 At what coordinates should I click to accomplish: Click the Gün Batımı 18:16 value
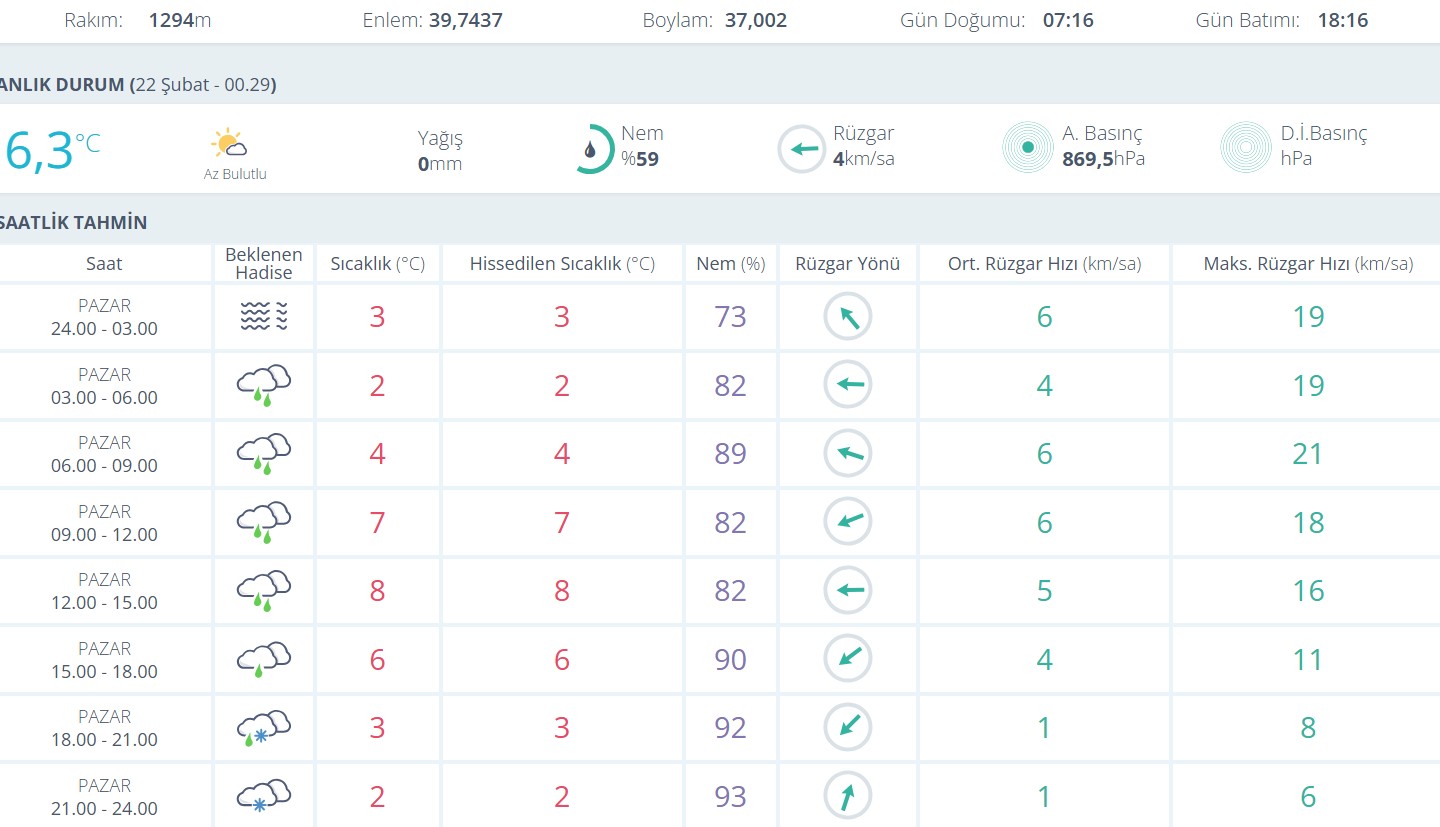pos(1342,20)
